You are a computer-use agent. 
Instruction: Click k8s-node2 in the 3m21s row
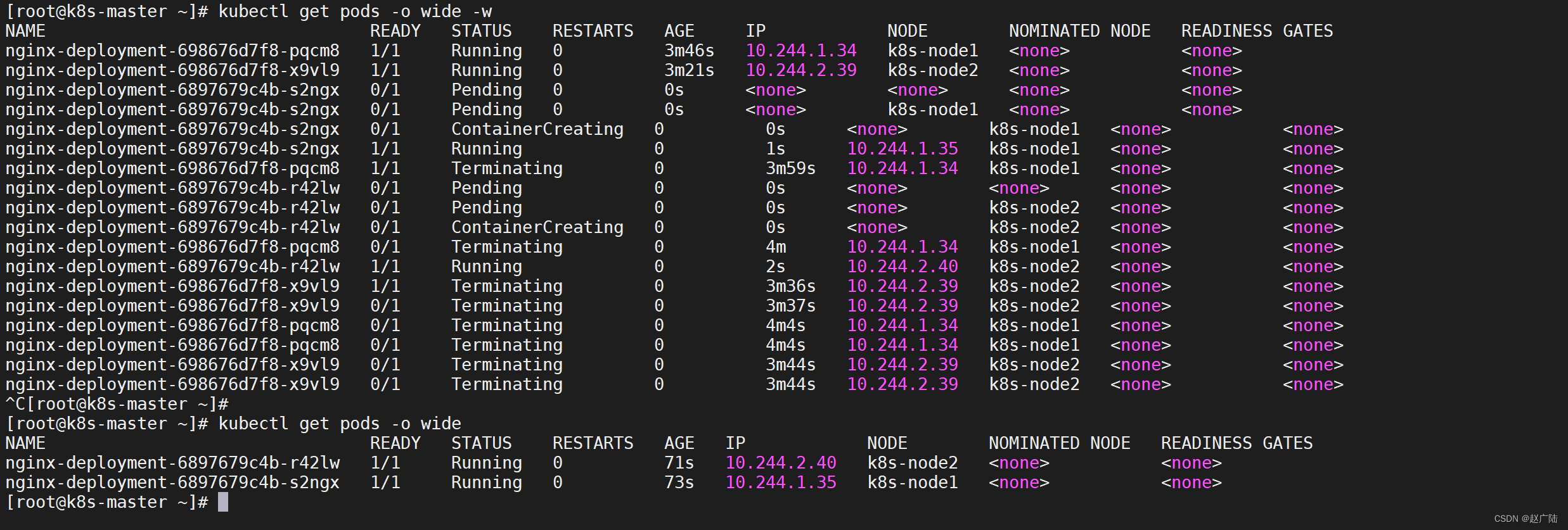click(x=933, y=70)
